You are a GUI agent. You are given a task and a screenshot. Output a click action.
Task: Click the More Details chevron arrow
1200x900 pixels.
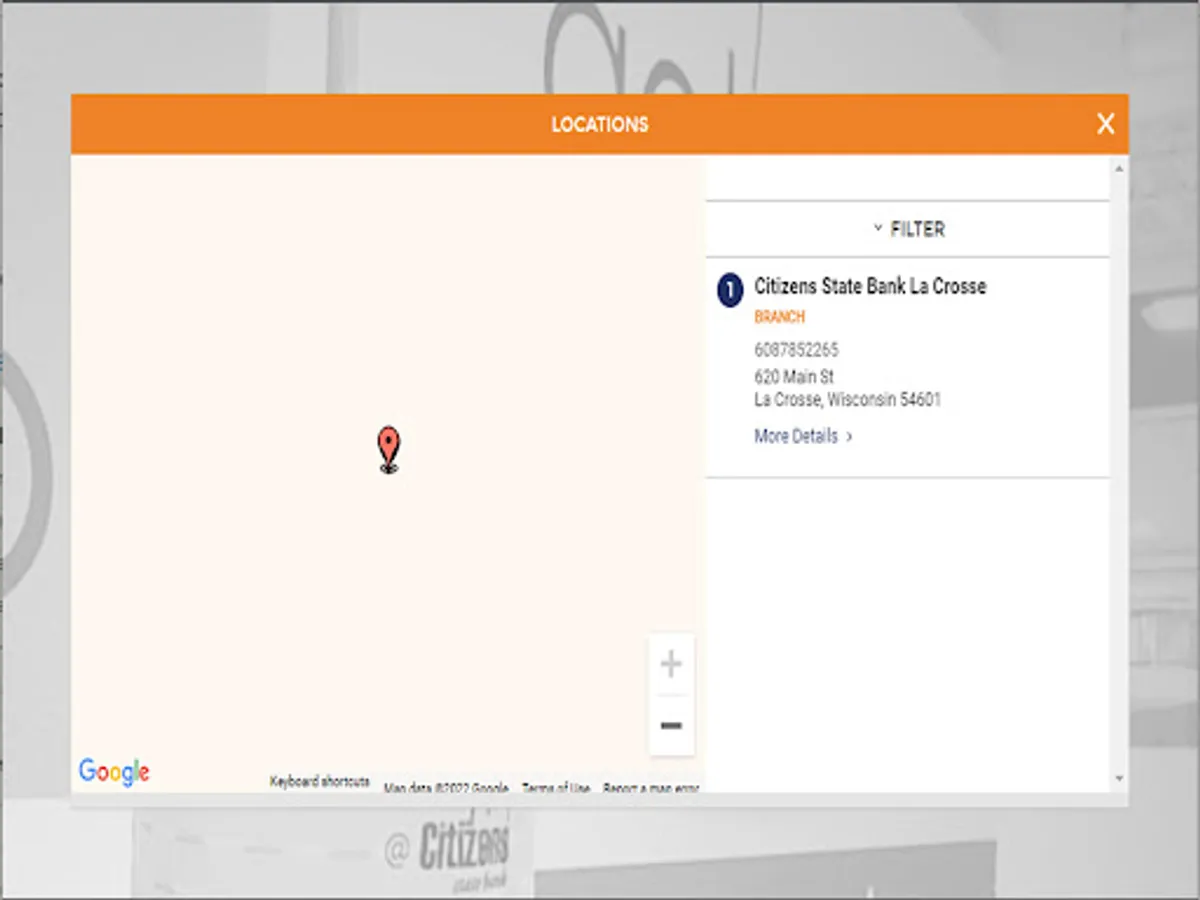pos(849,437)
